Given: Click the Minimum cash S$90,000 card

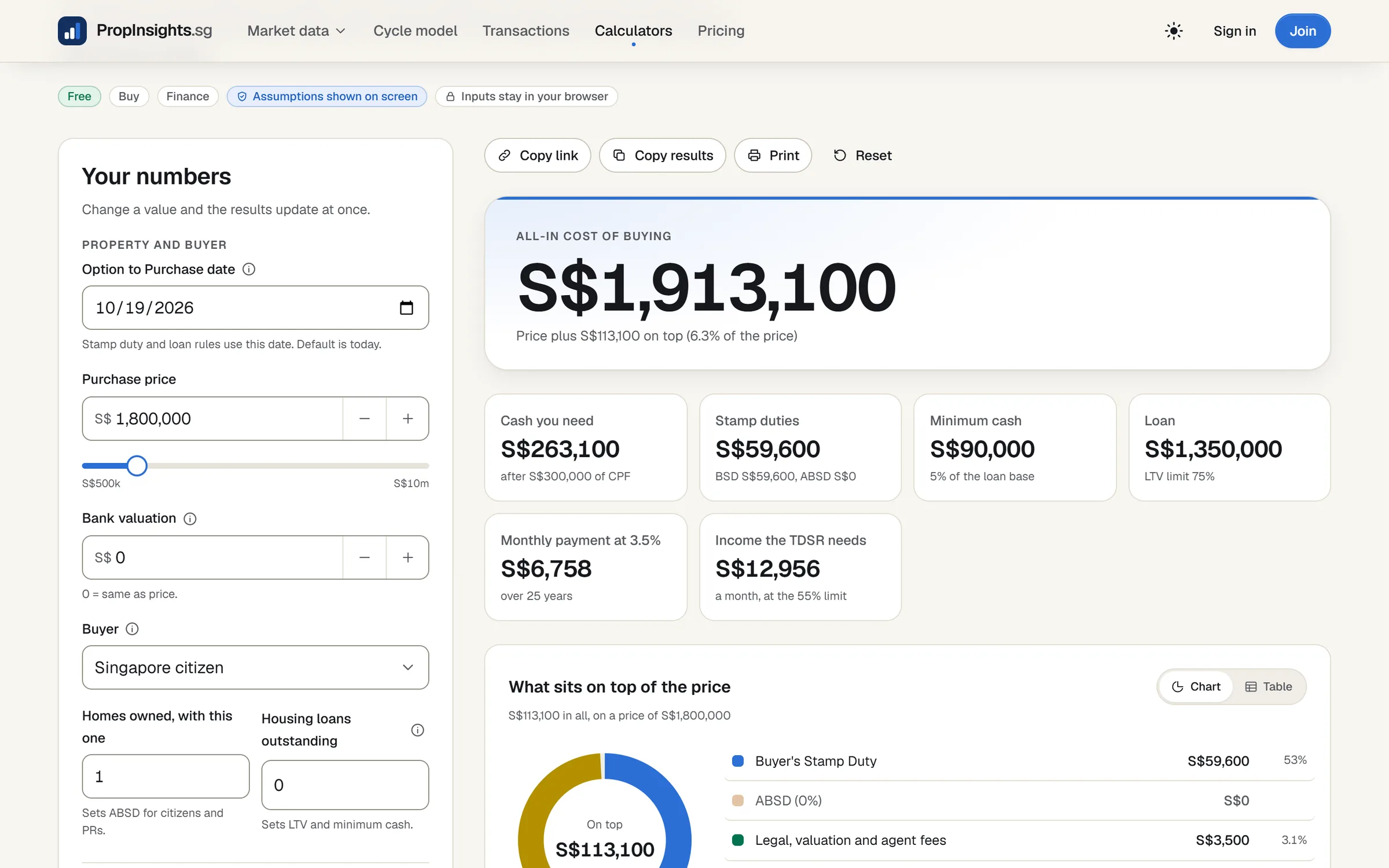Looking at the screenshot, I should (1015, 448).
